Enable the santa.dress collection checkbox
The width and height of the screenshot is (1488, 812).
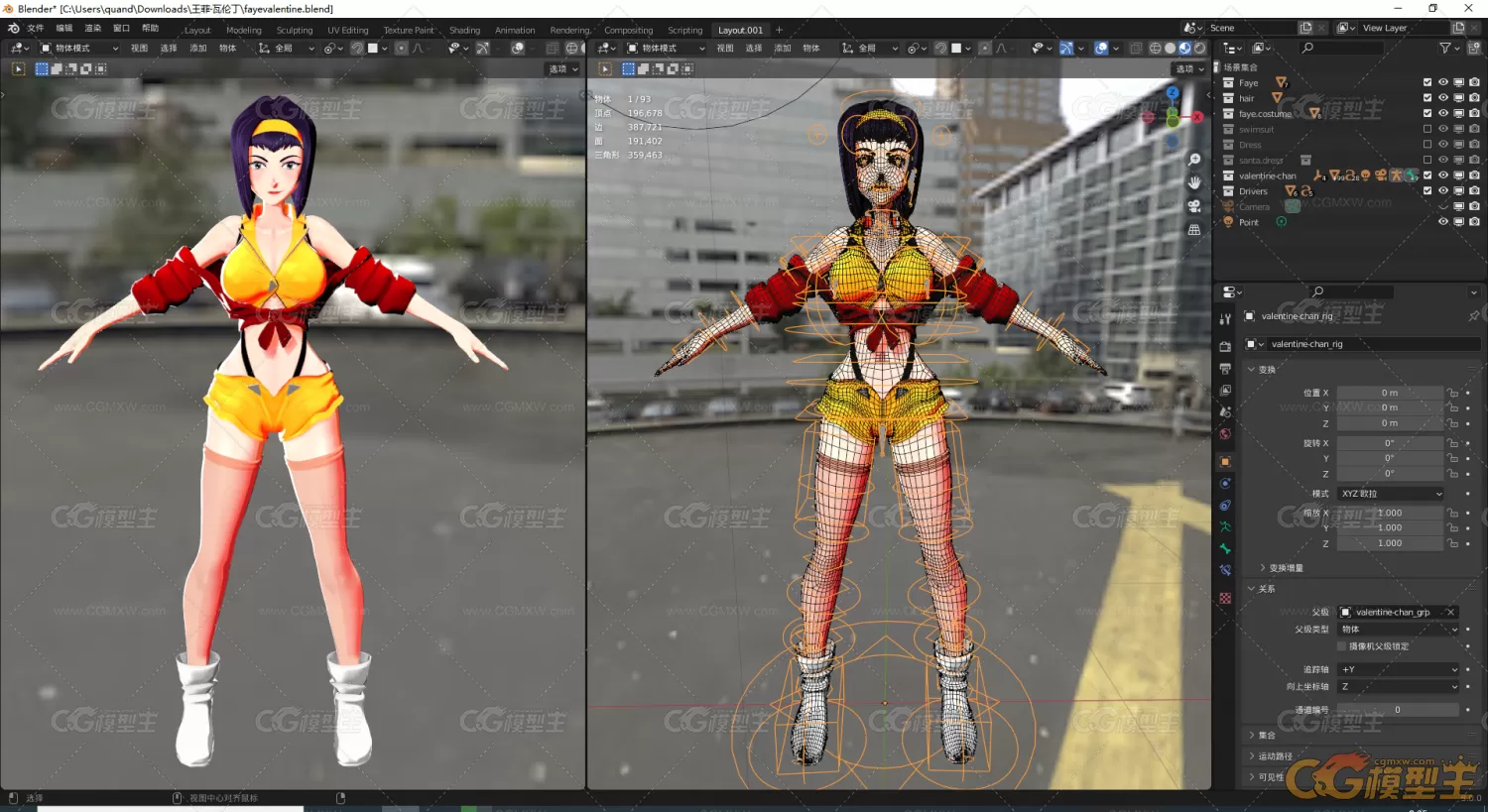point(1427,160)
